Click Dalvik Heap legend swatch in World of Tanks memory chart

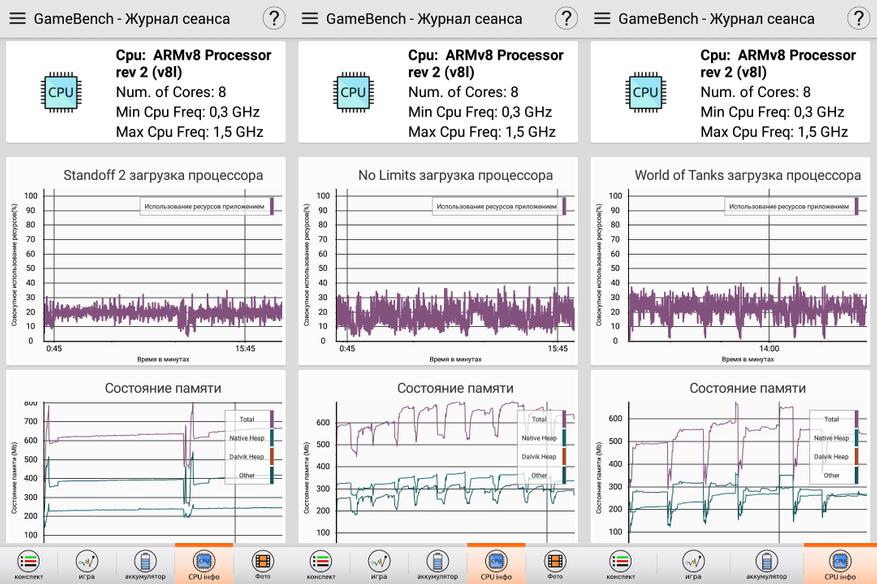[856, 456]
